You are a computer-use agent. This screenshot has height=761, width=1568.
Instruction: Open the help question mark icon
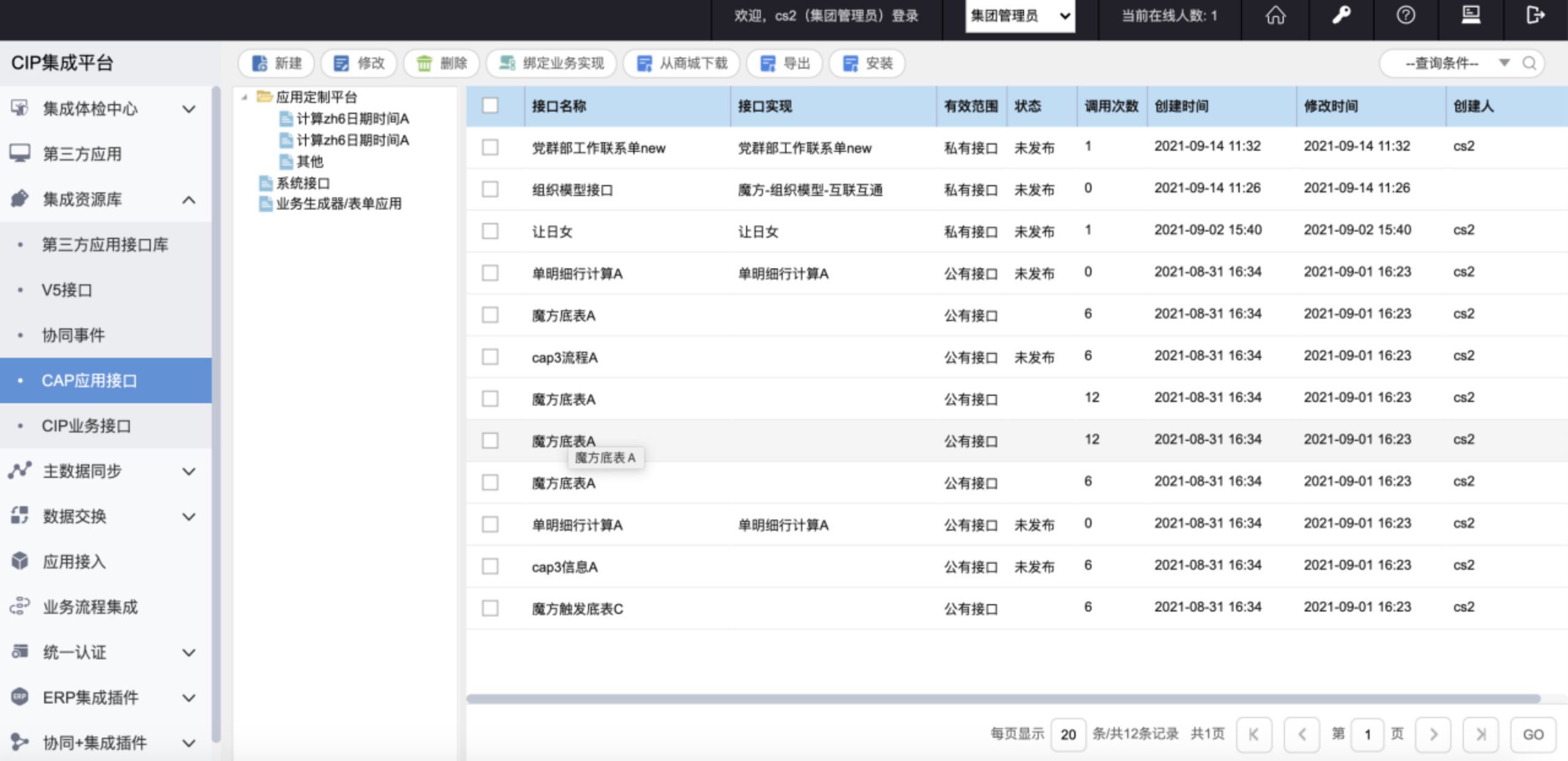1406,16
